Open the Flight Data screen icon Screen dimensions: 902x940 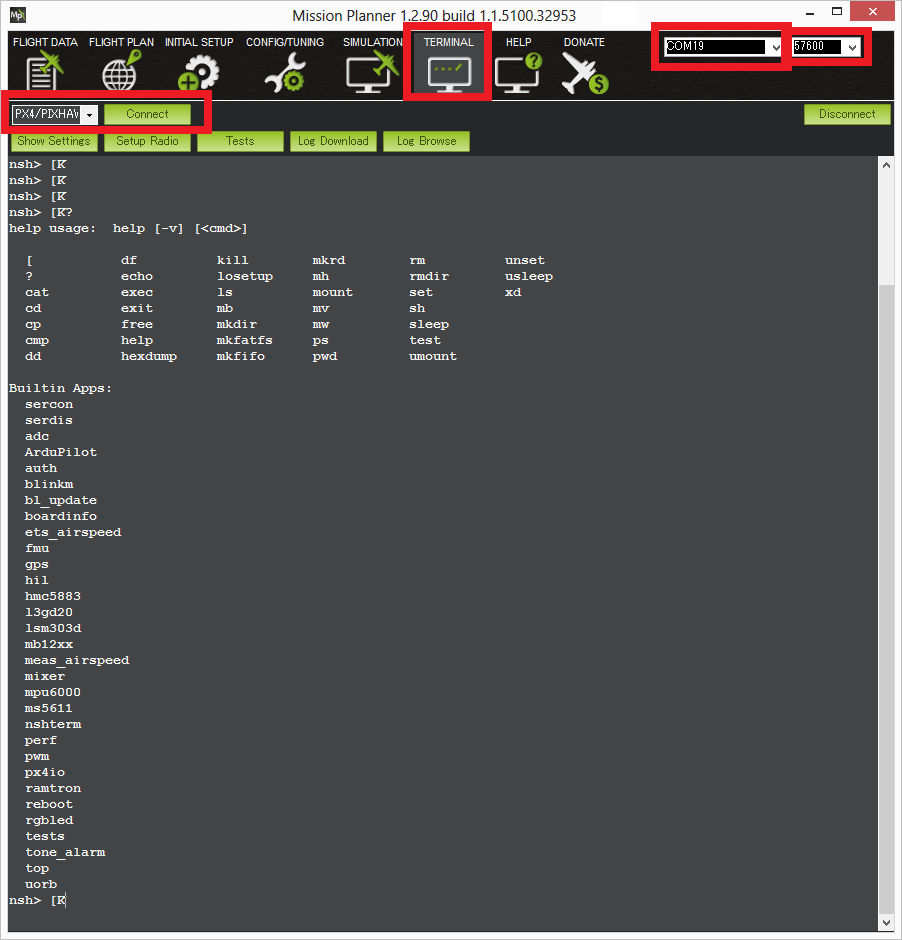pyautogui.click(x=44, y=73)
